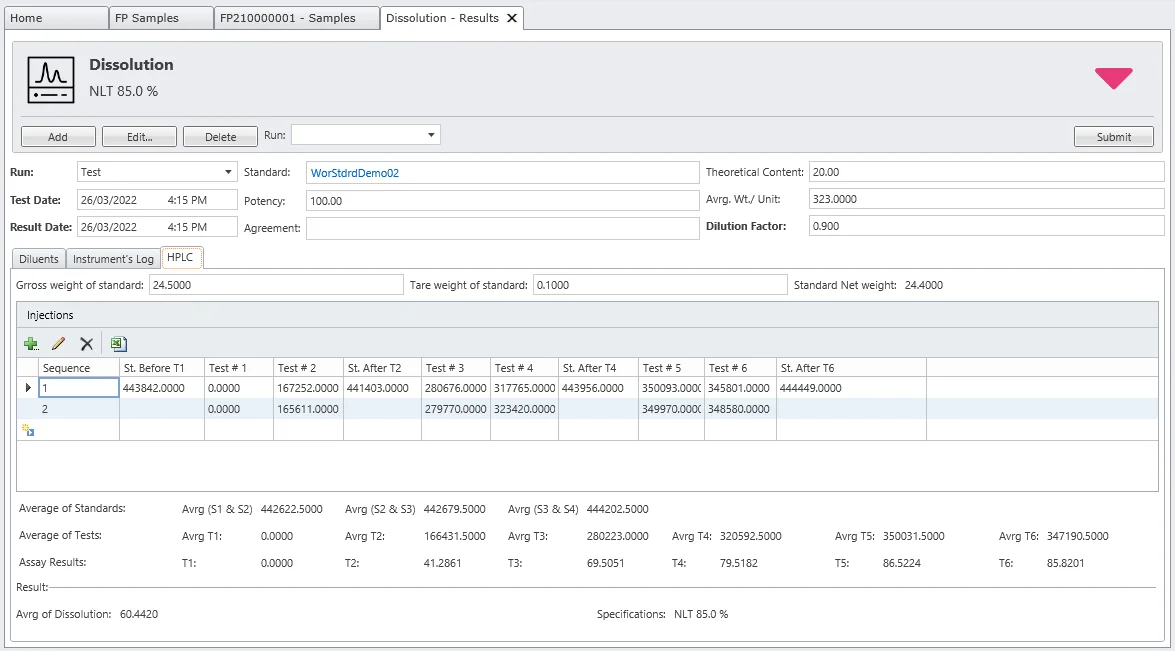Open the WorStdrdDemo02 standard link
The height and width of the screenshot is (651, 1175).
pos(355,173)
